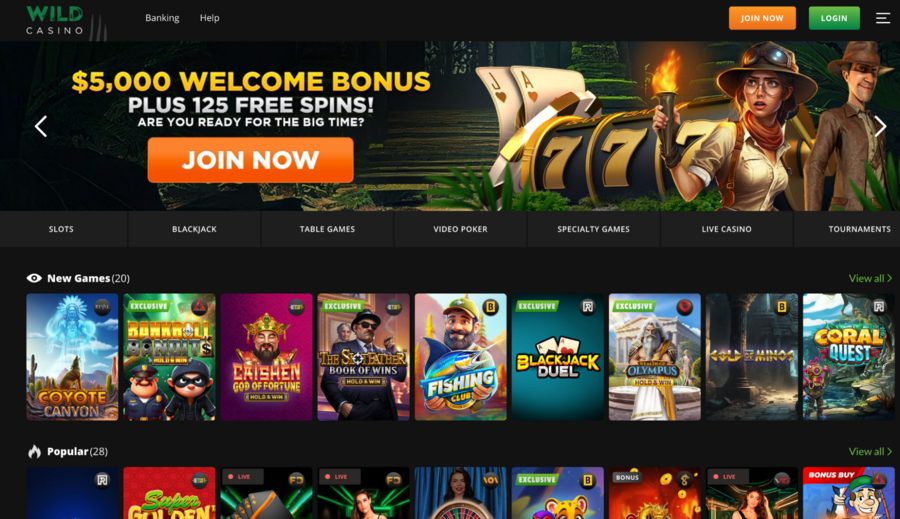Viewport: 900px width, 519px height.
Task: Advance to next banner slide arrow
Action: [880, 126]
